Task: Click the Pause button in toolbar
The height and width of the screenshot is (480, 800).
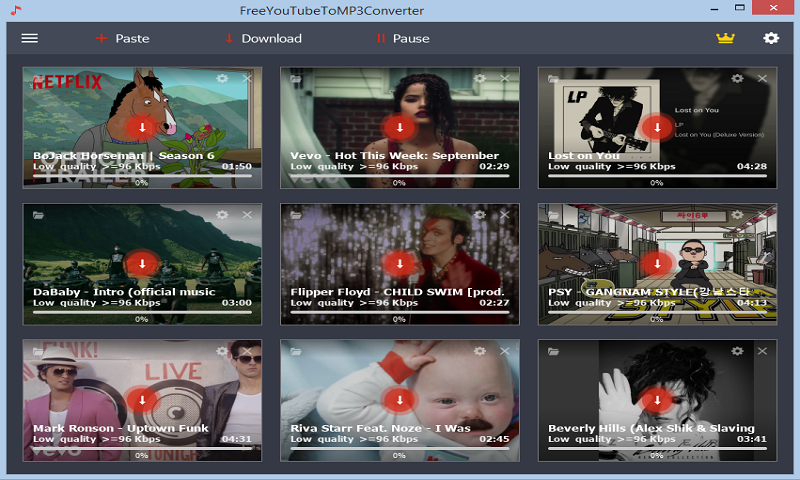Action: point(403,38)
